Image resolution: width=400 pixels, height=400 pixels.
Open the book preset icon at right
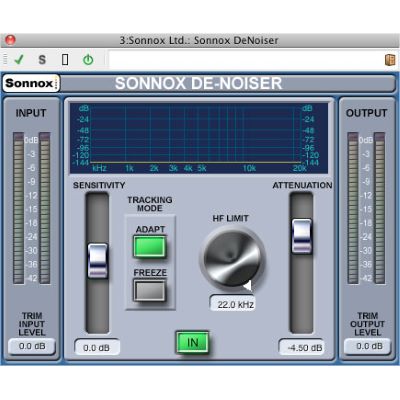(x=390, y=60)
